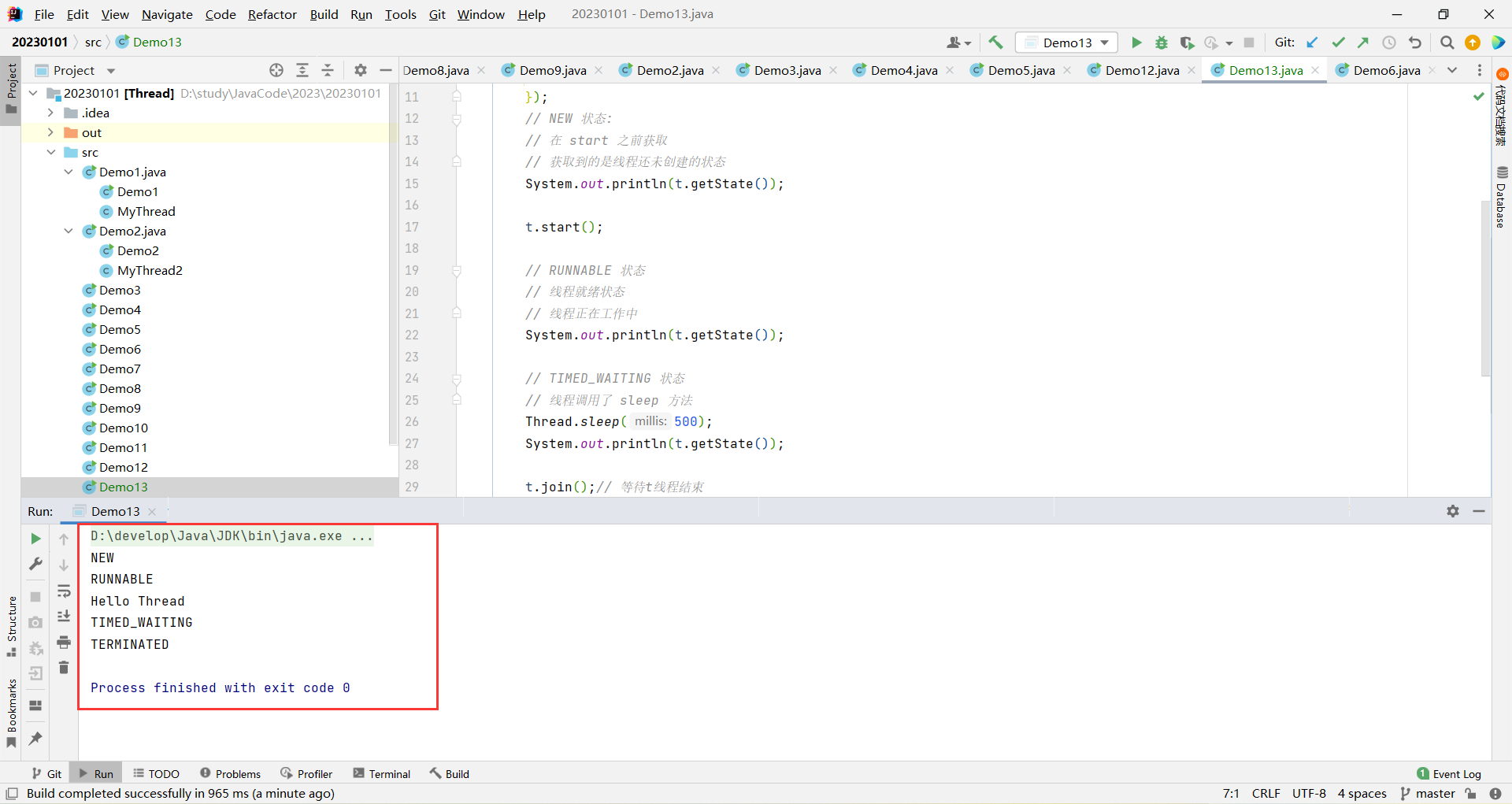Screen dimensions: 1512x804
Task: Close the Demo13 run tab
Action: point(152,512)
